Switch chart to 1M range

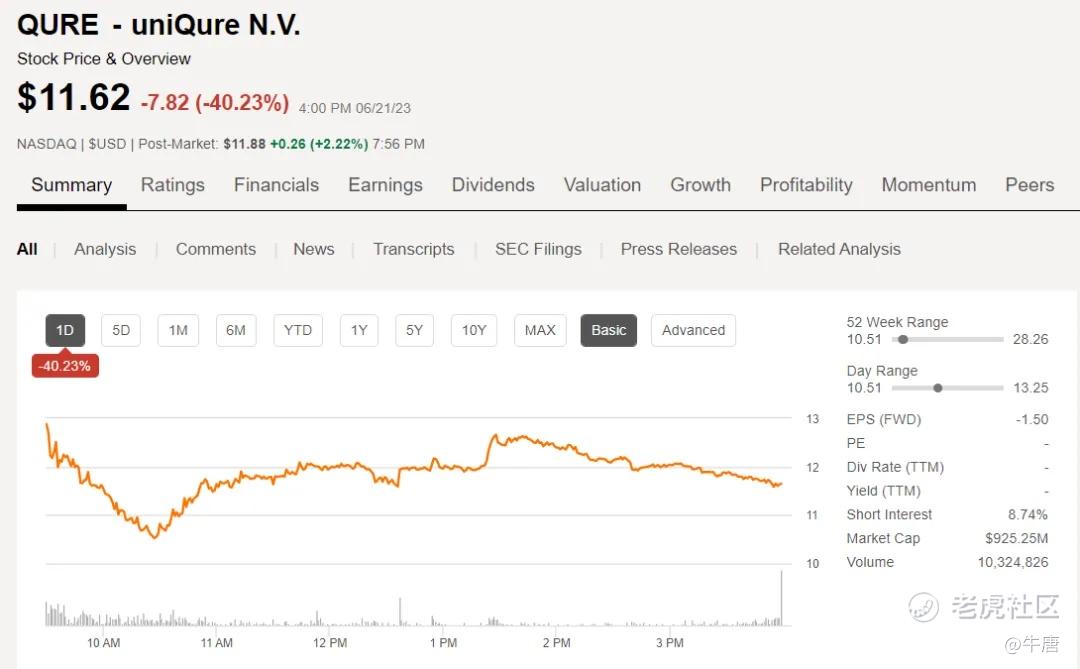tap(178, 330)
